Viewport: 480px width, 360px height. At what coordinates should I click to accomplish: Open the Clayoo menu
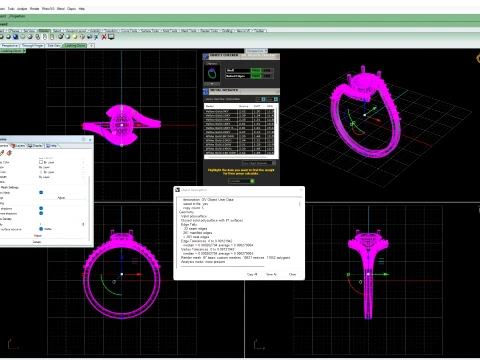(x=71, y=9)
